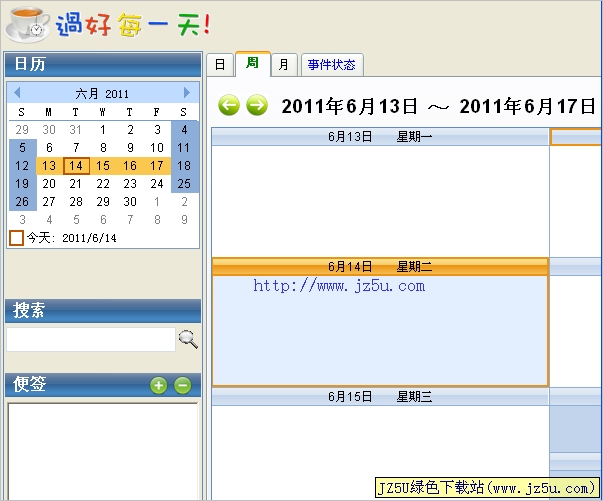
Task: Open the 事件状态 tab
Action: pyautogui.click(x=331, y=64)
